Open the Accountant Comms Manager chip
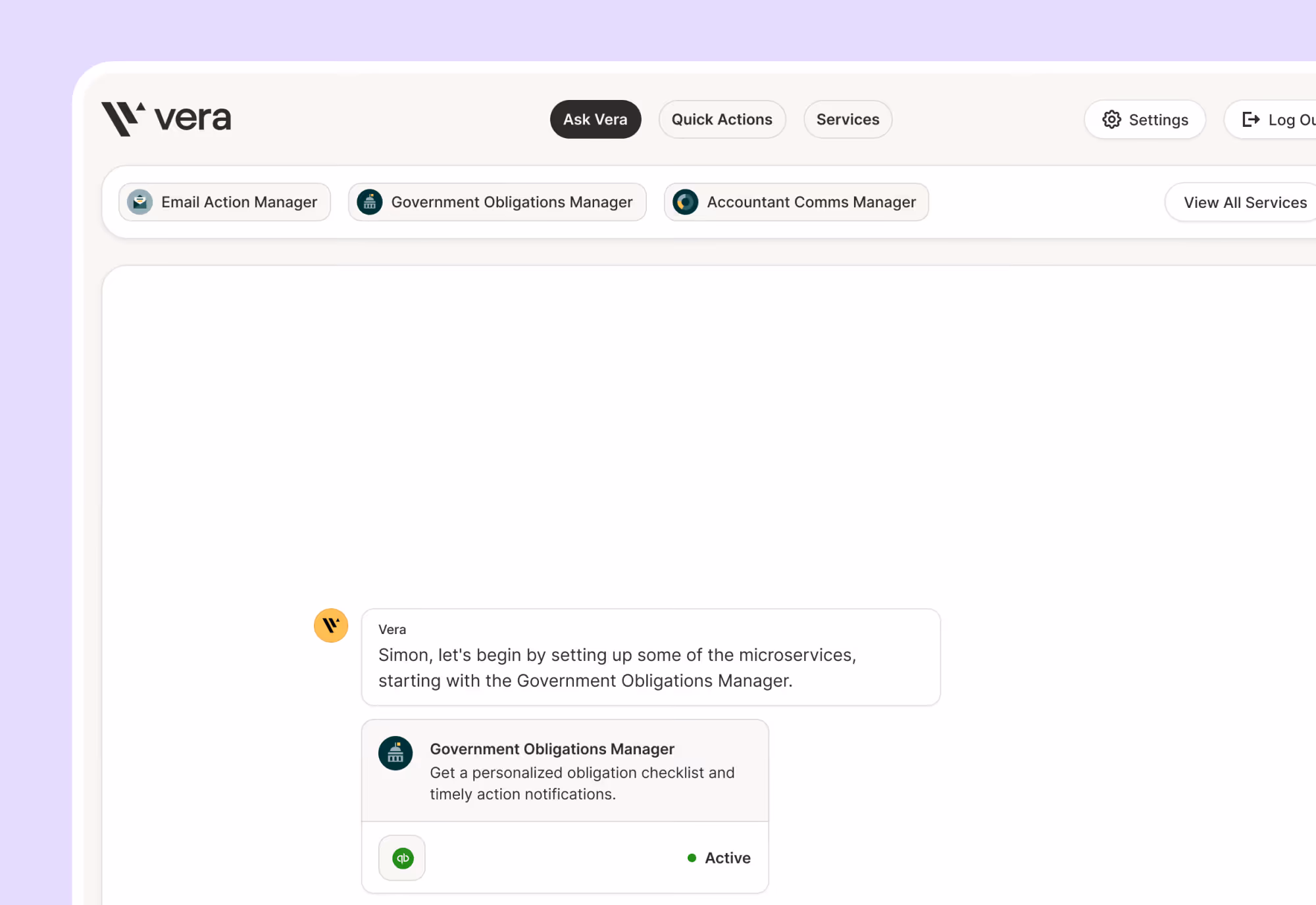The height and width of the screenshot is (905, 1316). point(796,202)
